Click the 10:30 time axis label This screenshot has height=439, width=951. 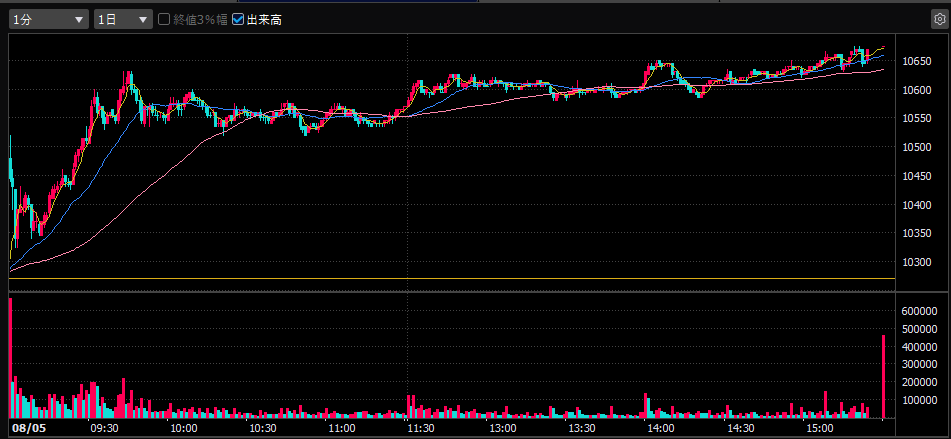(262, 427)
